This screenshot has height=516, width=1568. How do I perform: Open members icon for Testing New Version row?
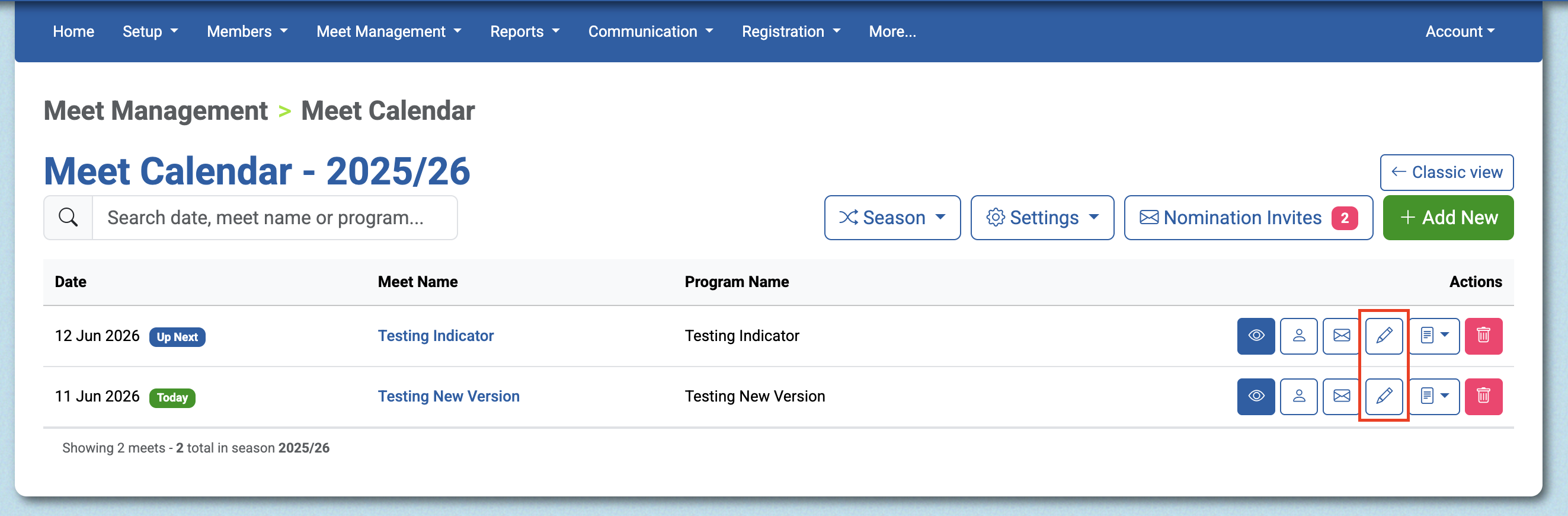[x=1298, y=397]
